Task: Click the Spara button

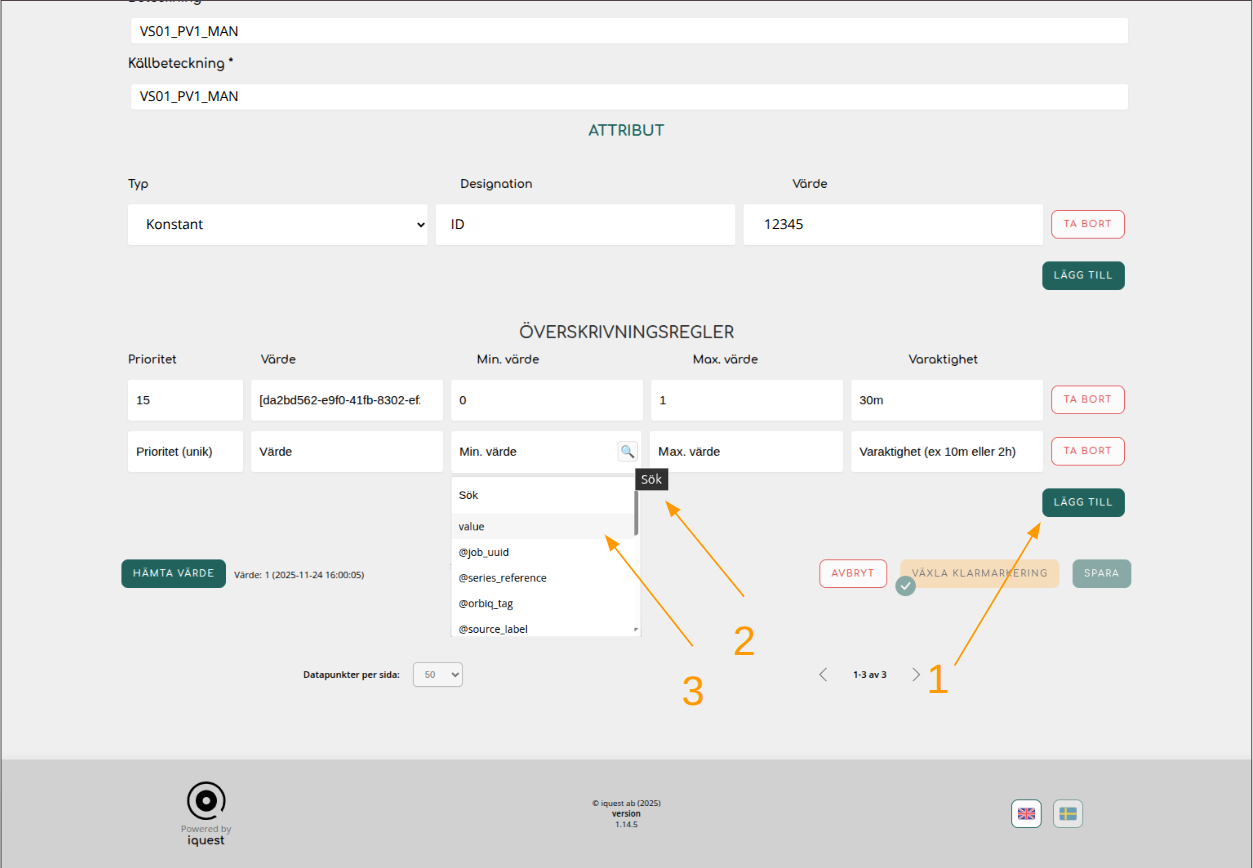Action: (x=1101, y=574)
